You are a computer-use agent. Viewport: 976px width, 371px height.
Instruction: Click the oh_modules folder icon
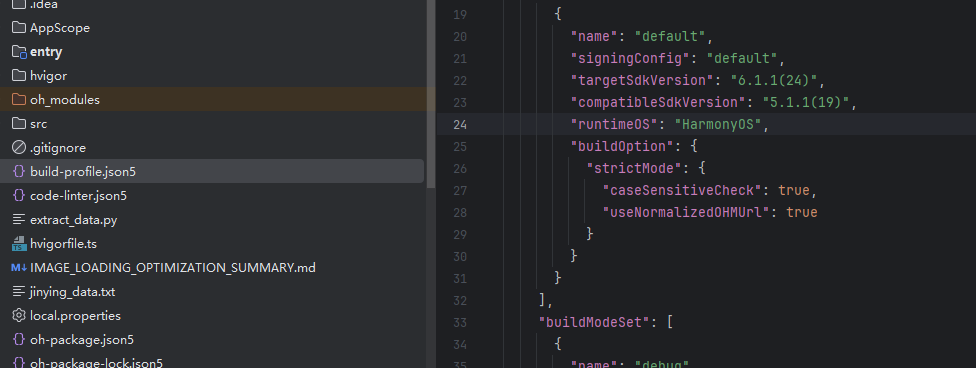(19, 100)
